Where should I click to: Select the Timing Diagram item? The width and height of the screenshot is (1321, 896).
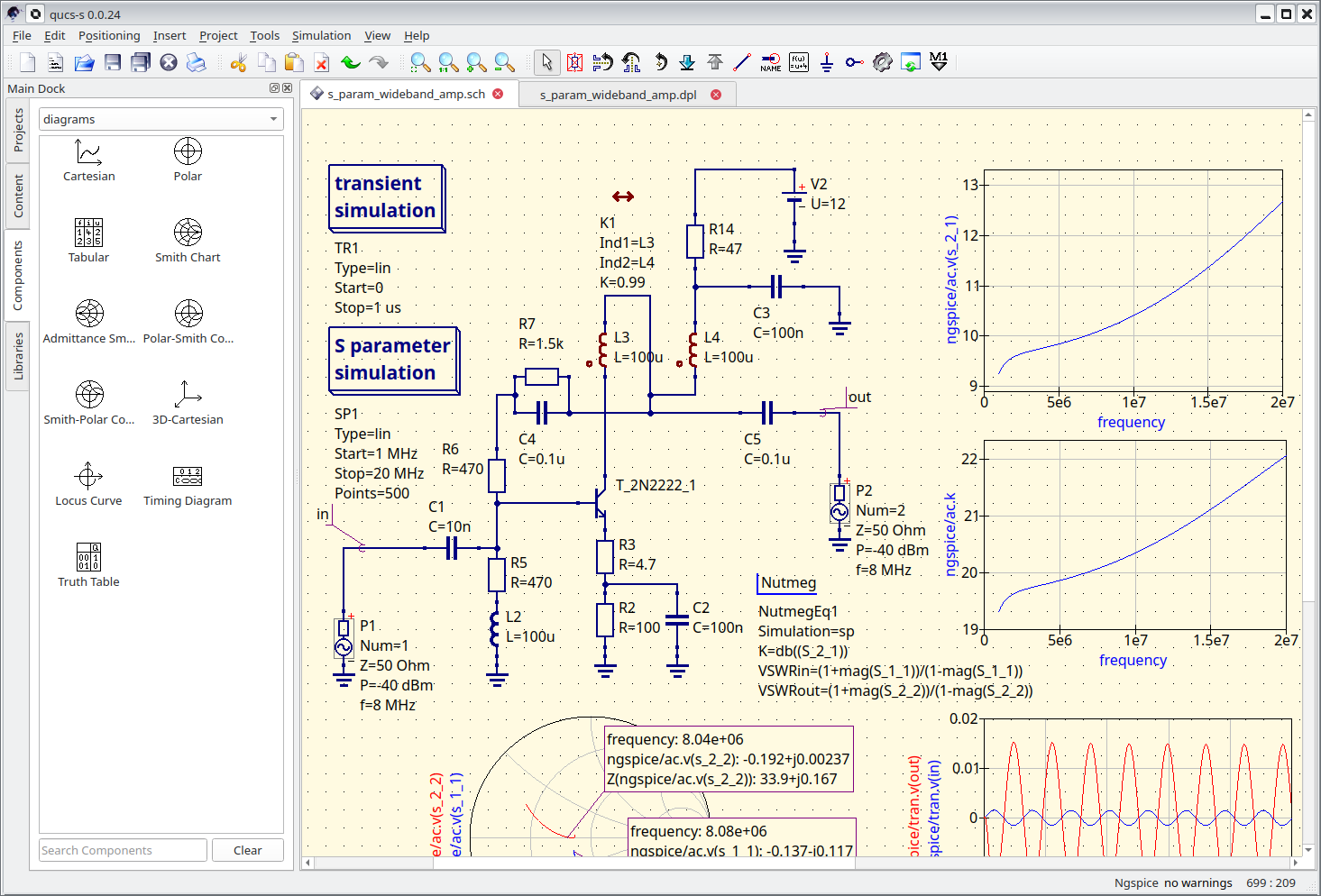tap(188, 485)
